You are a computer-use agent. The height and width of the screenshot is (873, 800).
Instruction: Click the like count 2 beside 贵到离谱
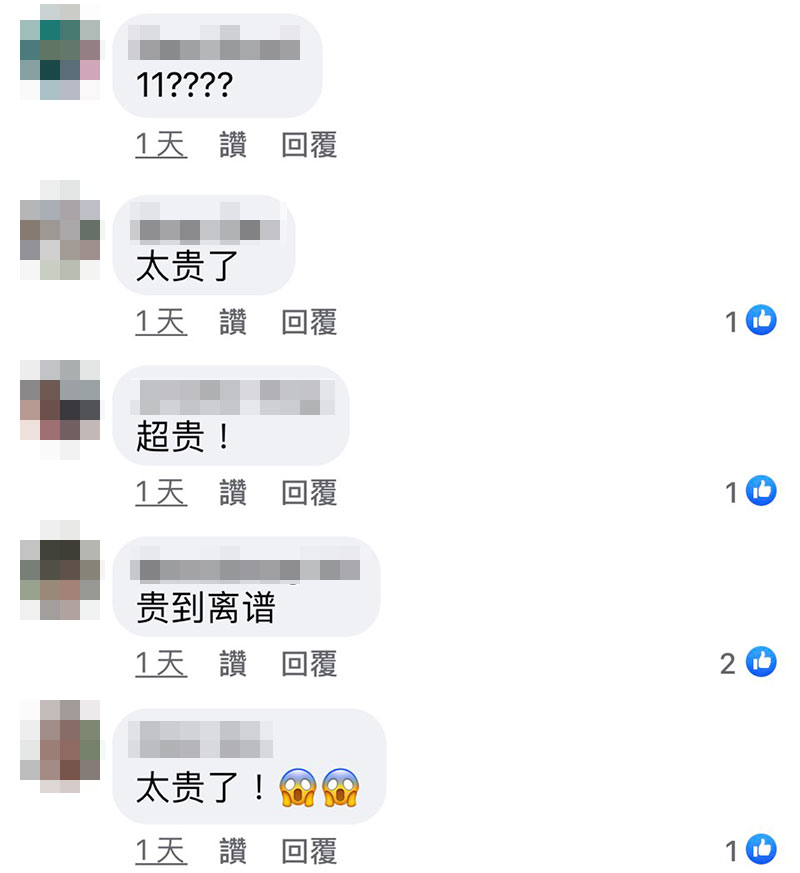[x=727, y=663]
